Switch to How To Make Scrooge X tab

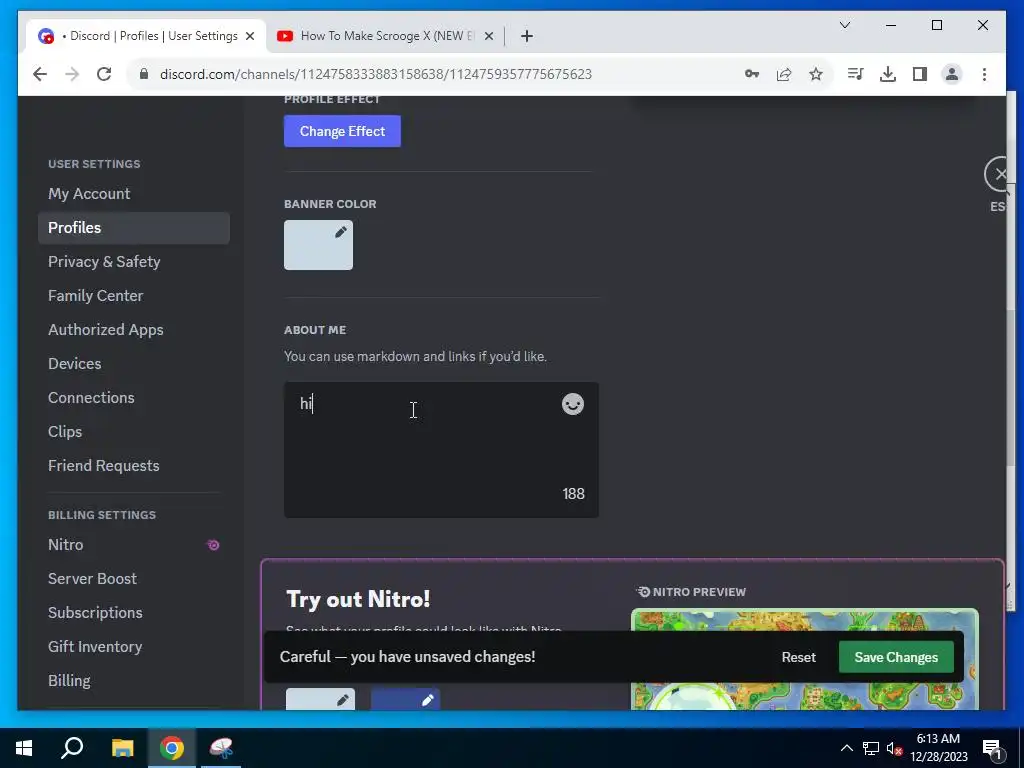[385, 36]
